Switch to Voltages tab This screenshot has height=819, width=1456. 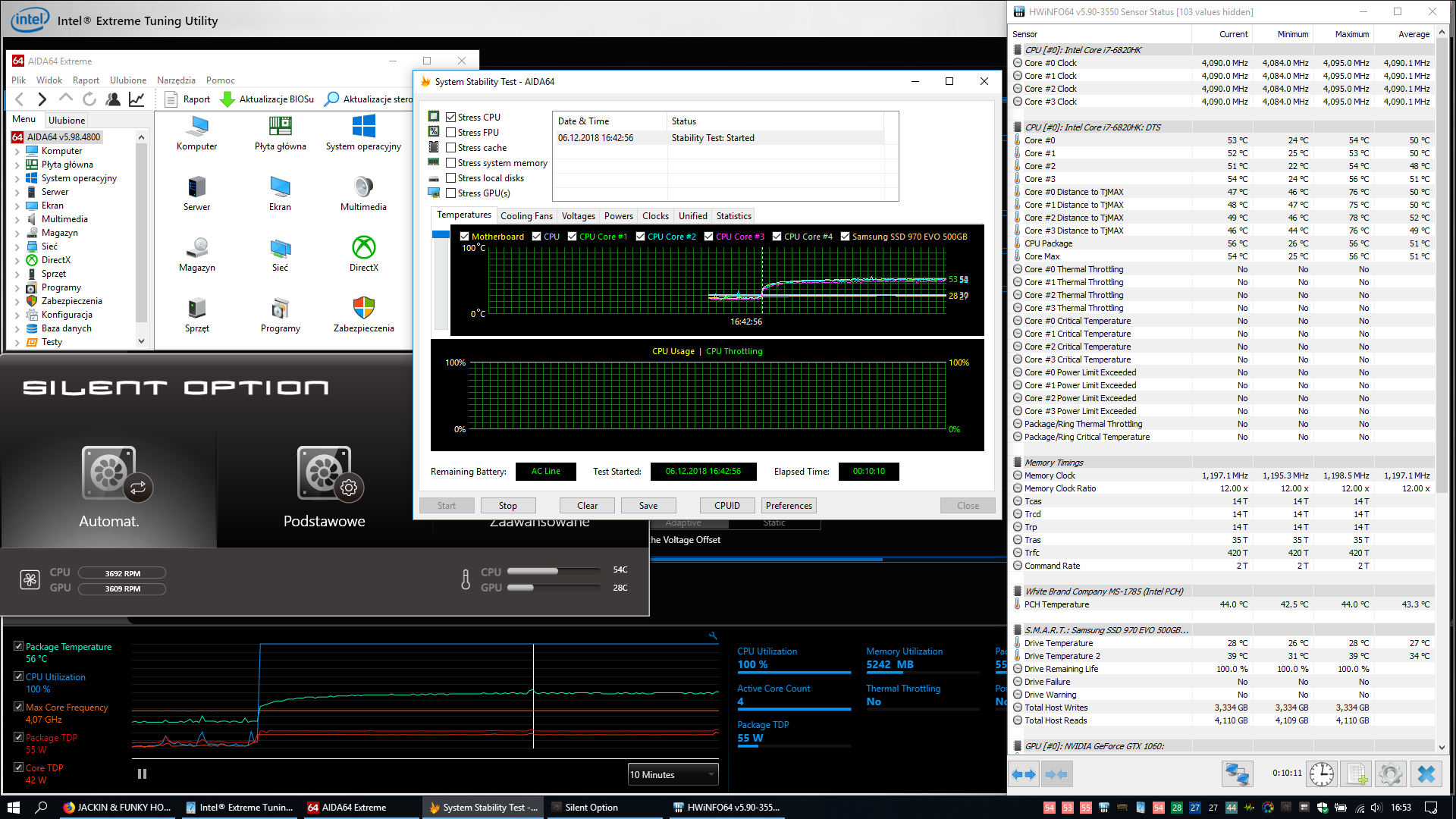click(x=578, y=216)
